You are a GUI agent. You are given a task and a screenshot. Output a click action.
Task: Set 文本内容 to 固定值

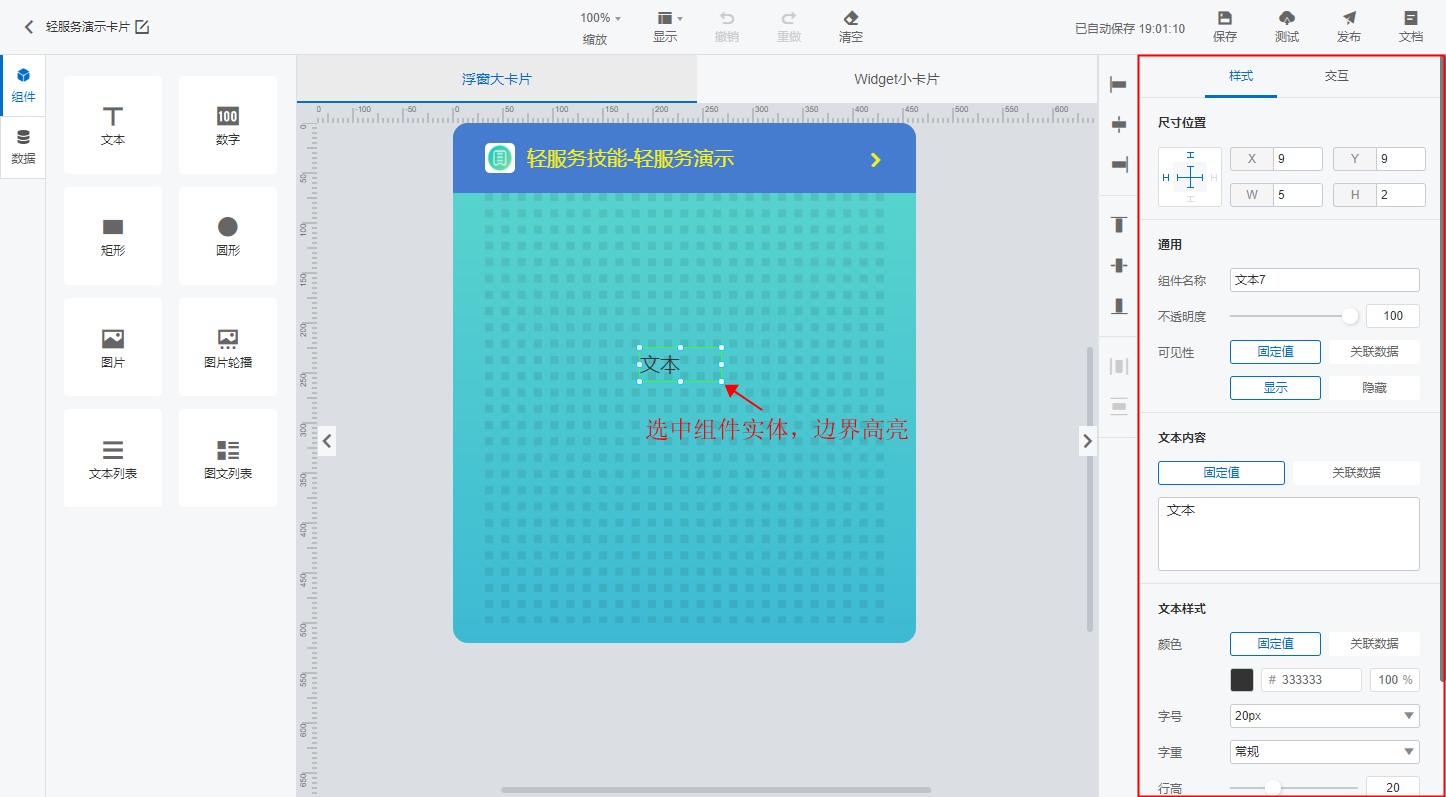pos(1221,473)
